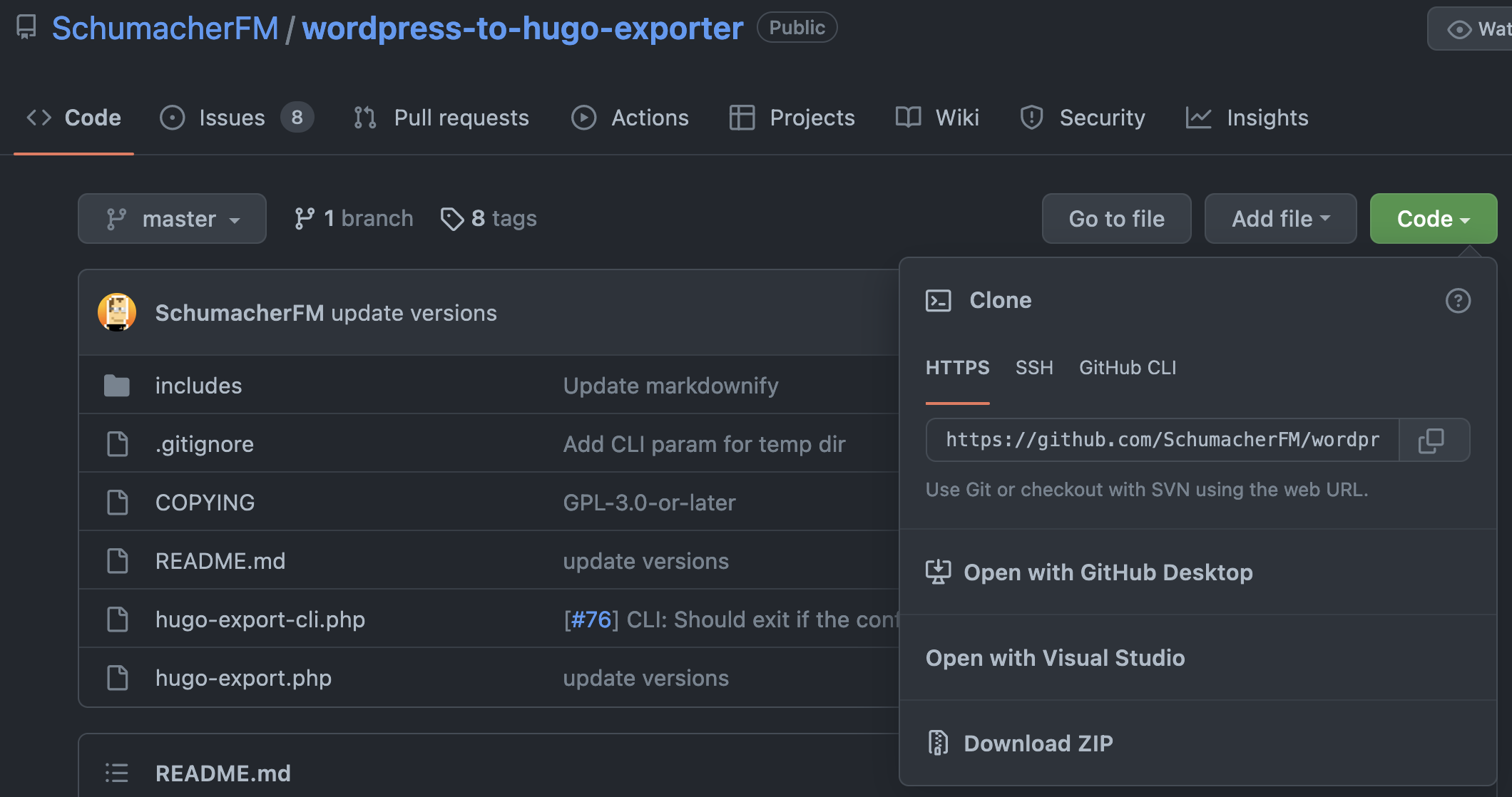The image size is (1512, 797).
Task: Click the includes folder icon
Action: pos(117,386)
